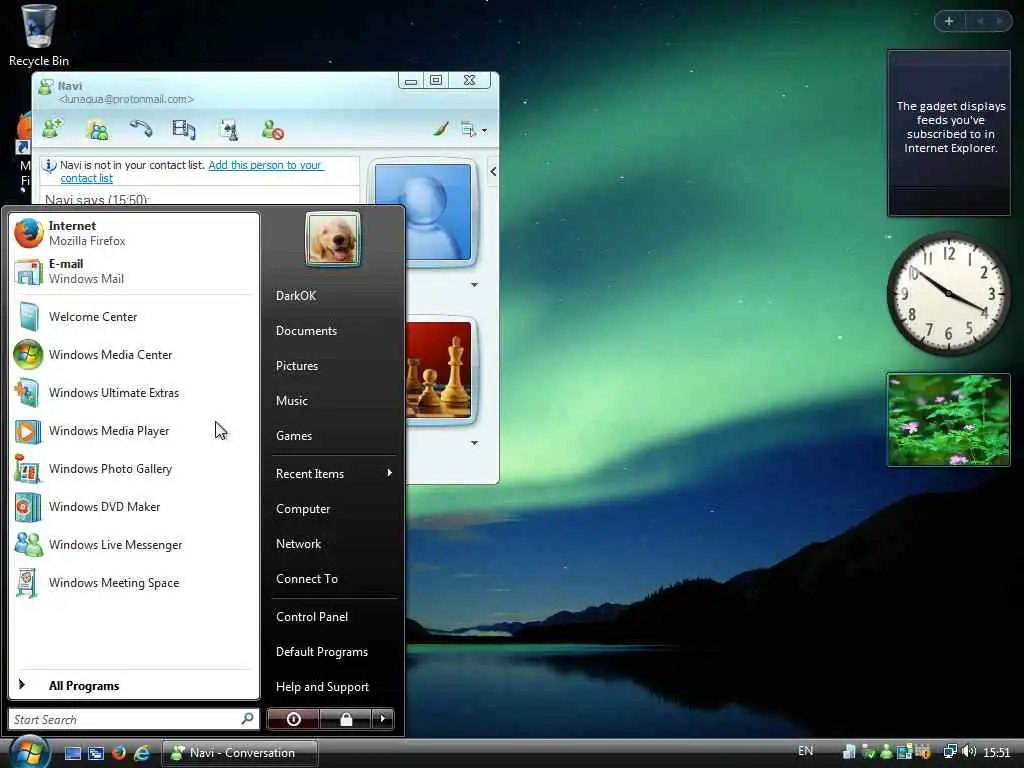Click the share files icon in Messenger toolbar
Screen dimensions: 1024x768
tap(98, 129)
